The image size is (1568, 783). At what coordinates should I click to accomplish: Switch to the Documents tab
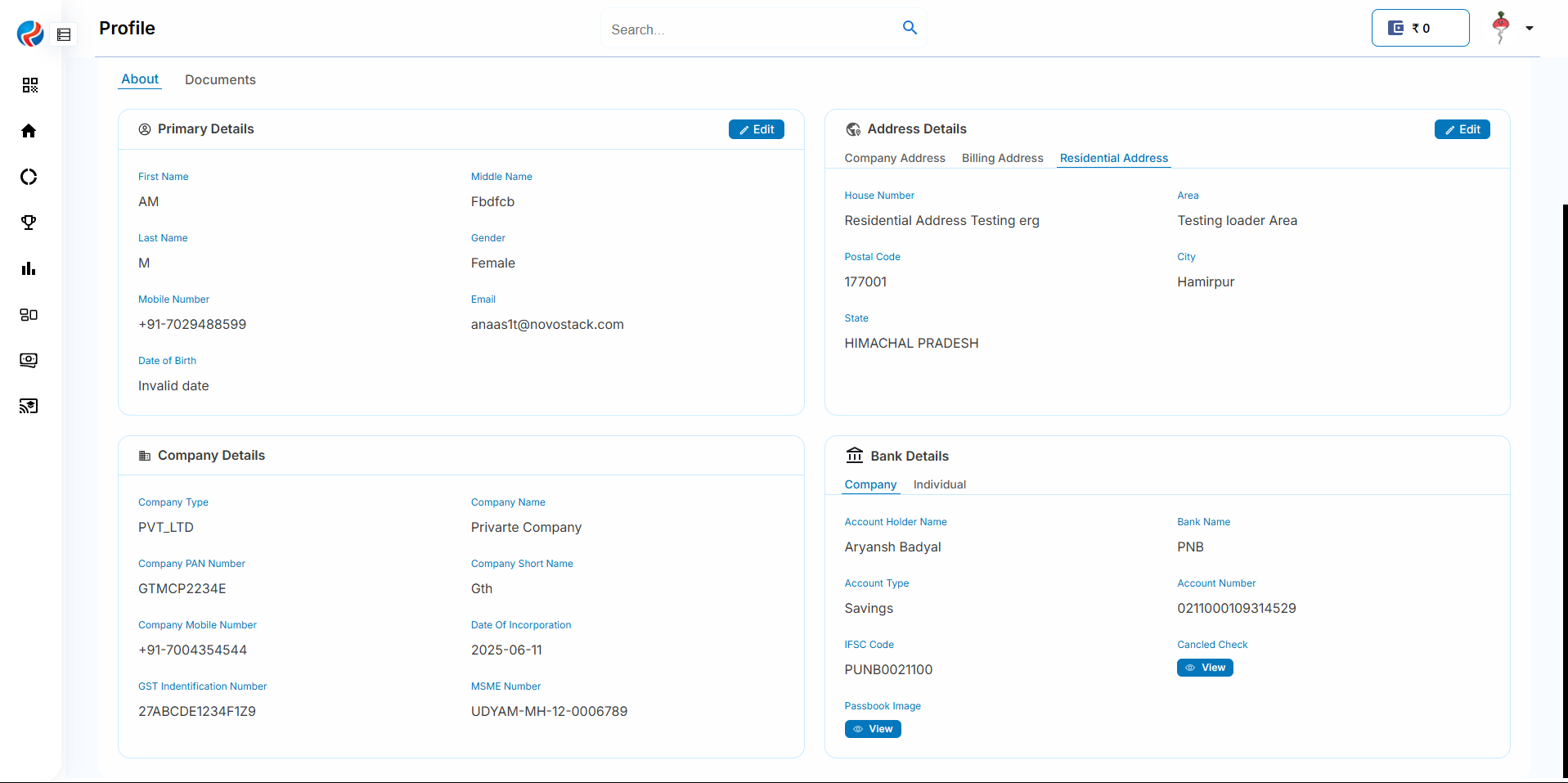[220, 79]
